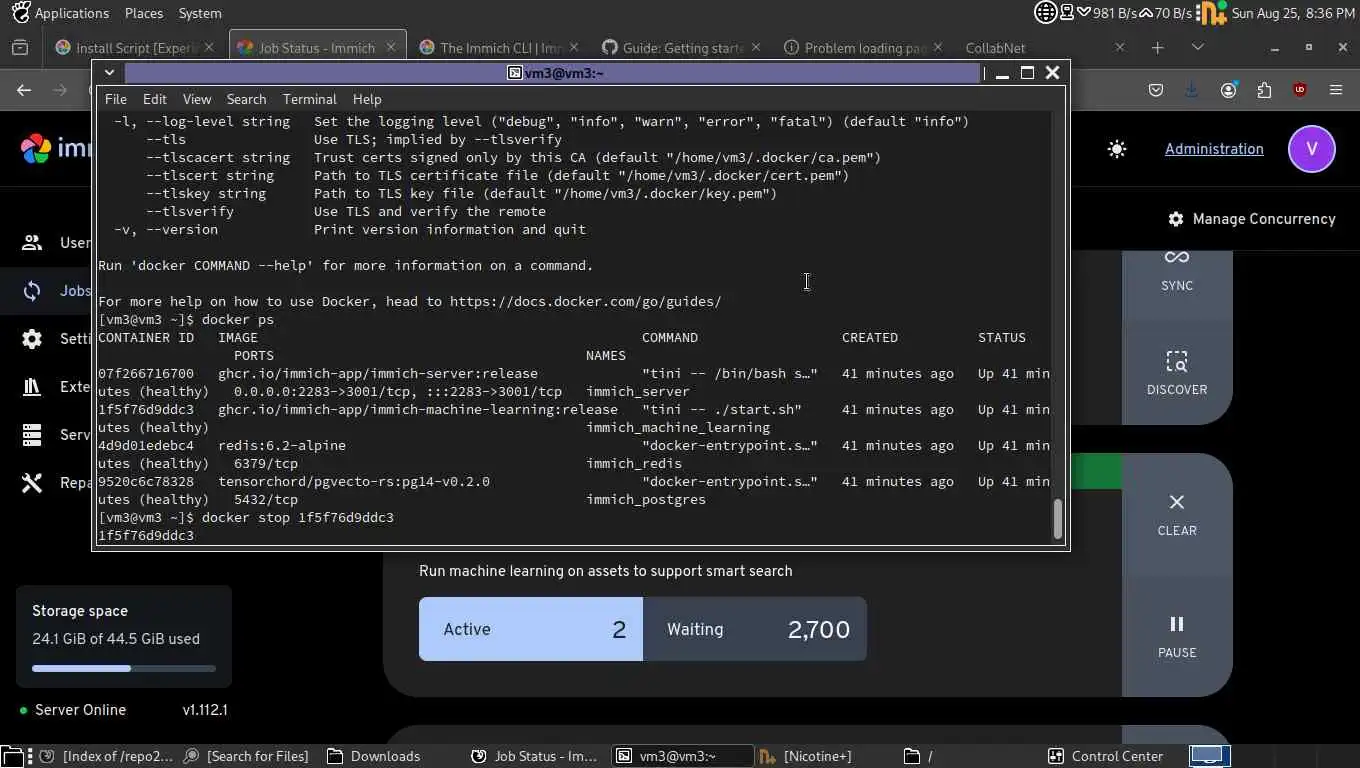
Task: Open the terminal window menu dropdown arrow
Action: (109, 72)
